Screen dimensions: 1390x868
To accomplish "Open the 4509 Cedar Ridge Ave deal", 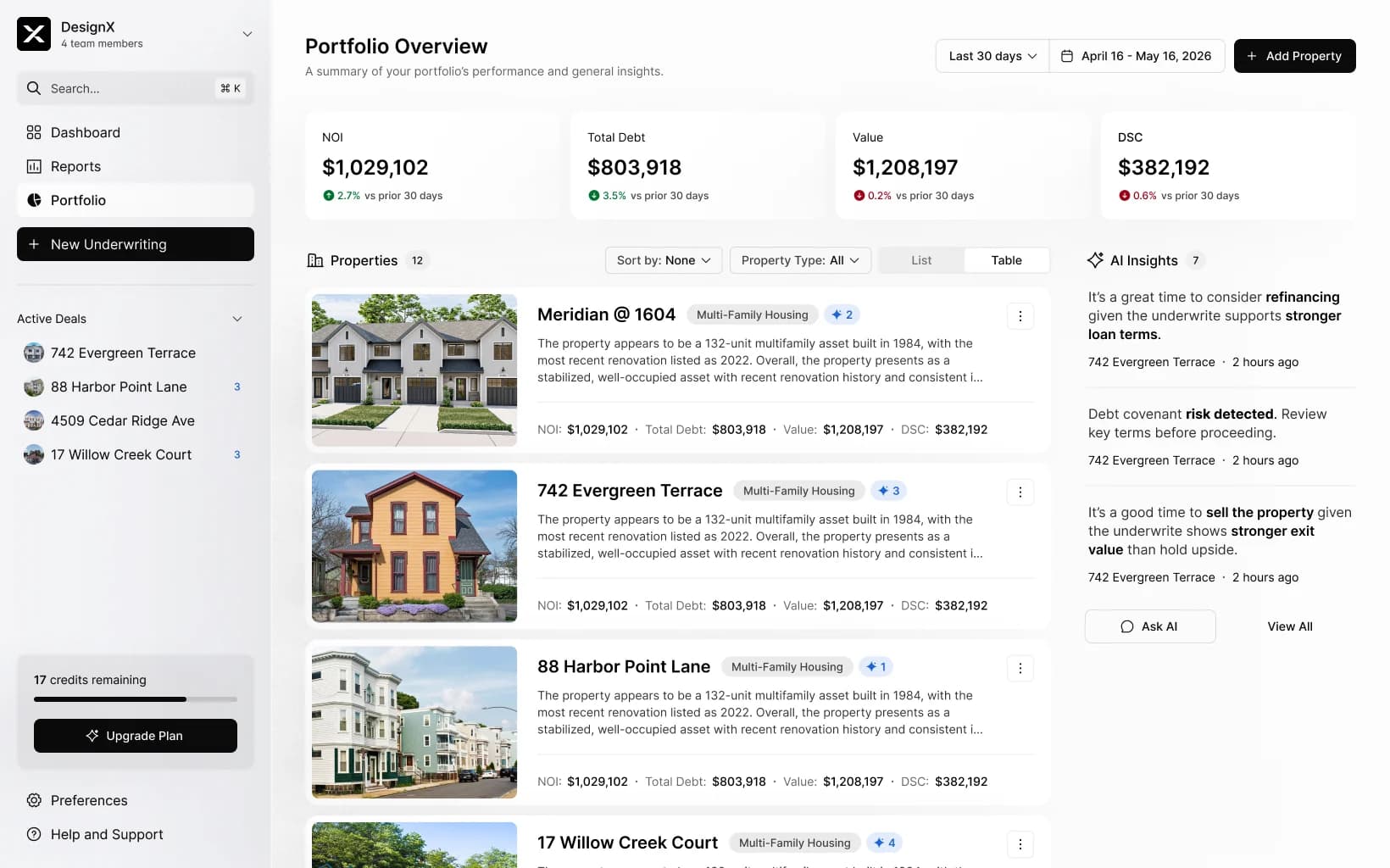I will click(136, 420).
